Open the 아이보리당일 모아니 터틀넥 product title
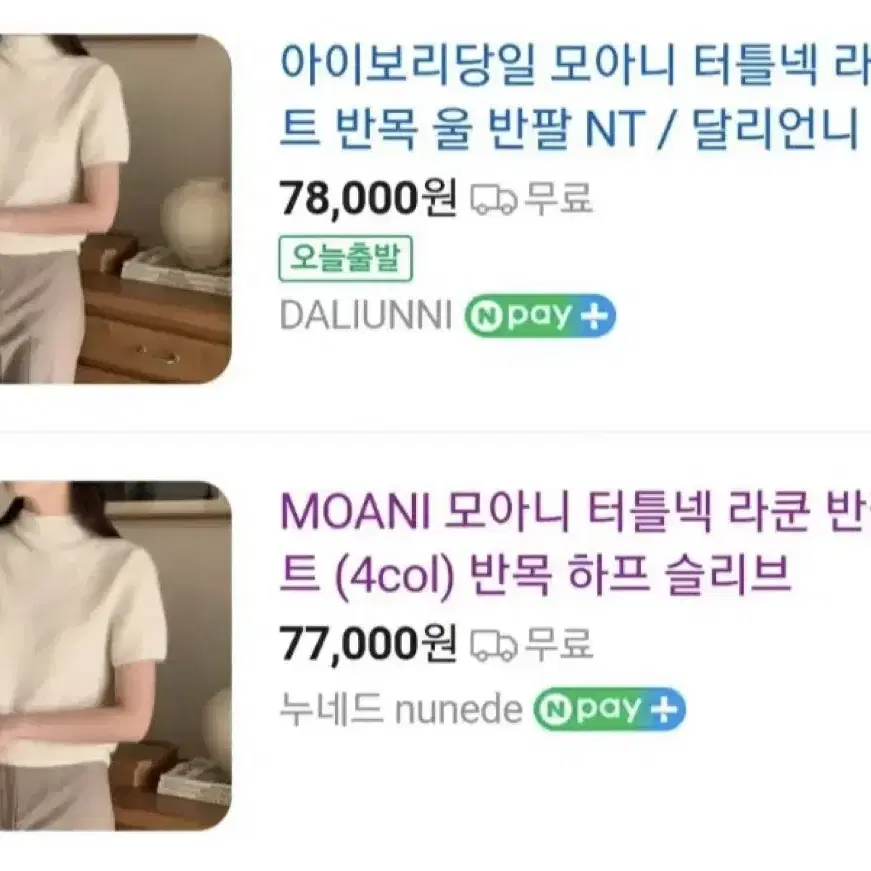The image size is (871, 871). [575, 97]
